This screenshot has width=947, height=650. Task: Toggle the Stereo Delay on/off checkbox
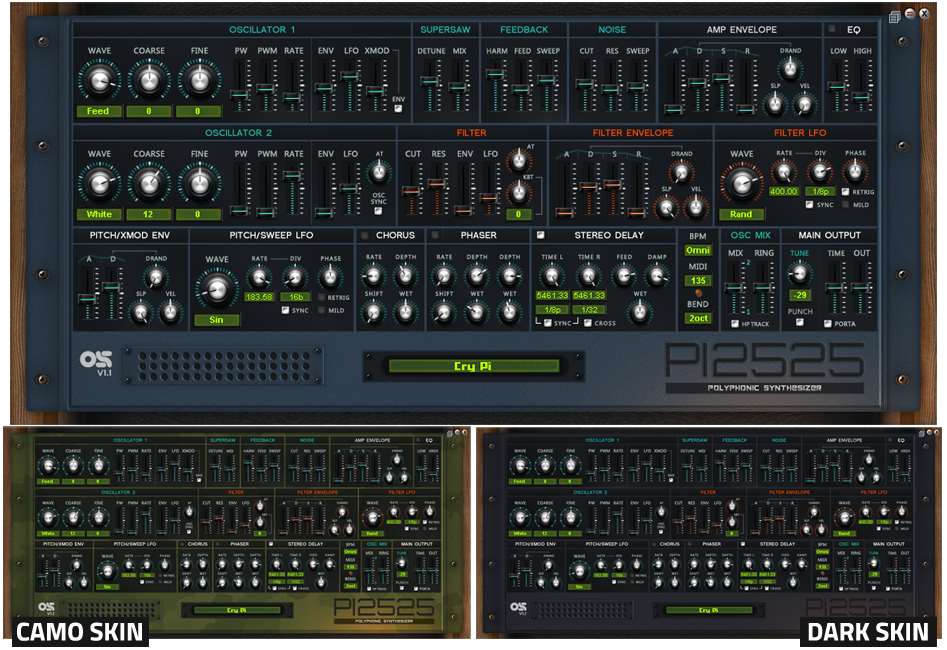(541, 236)
